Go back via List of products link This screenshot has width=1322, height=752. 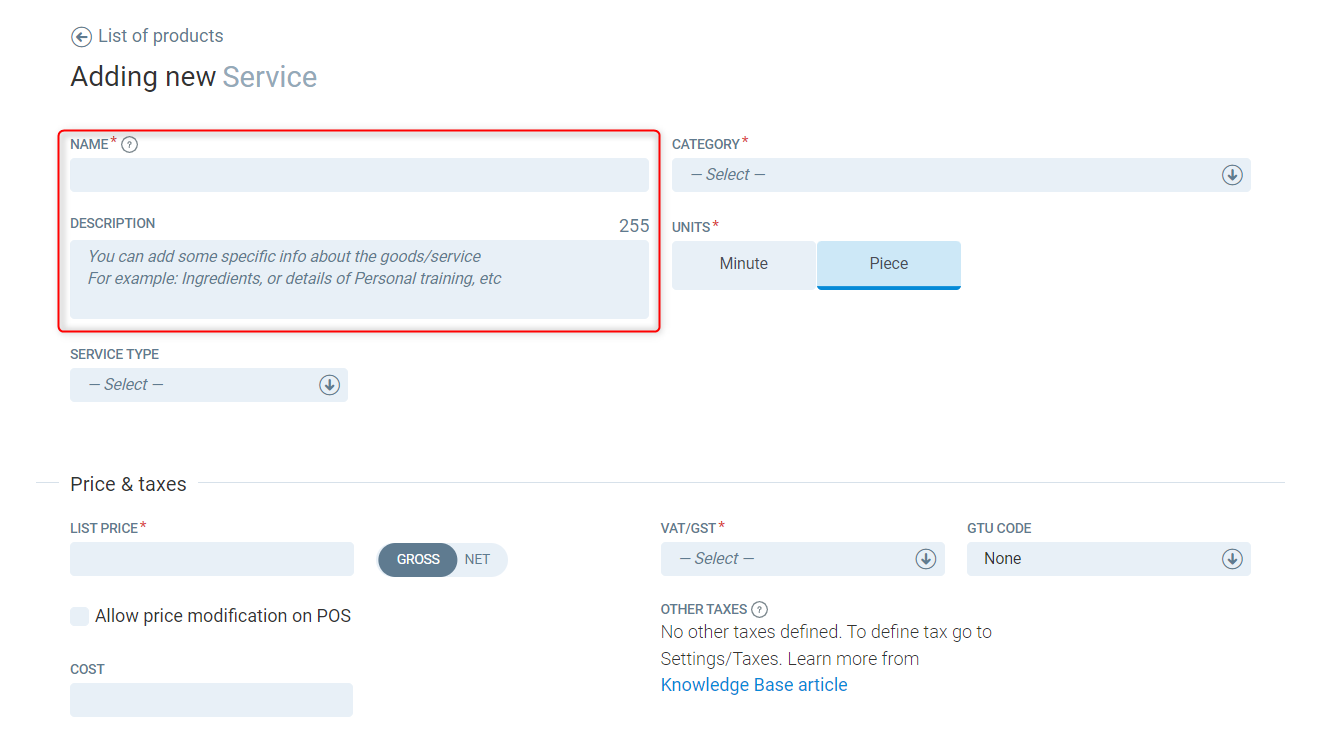[x=160, y=36]
